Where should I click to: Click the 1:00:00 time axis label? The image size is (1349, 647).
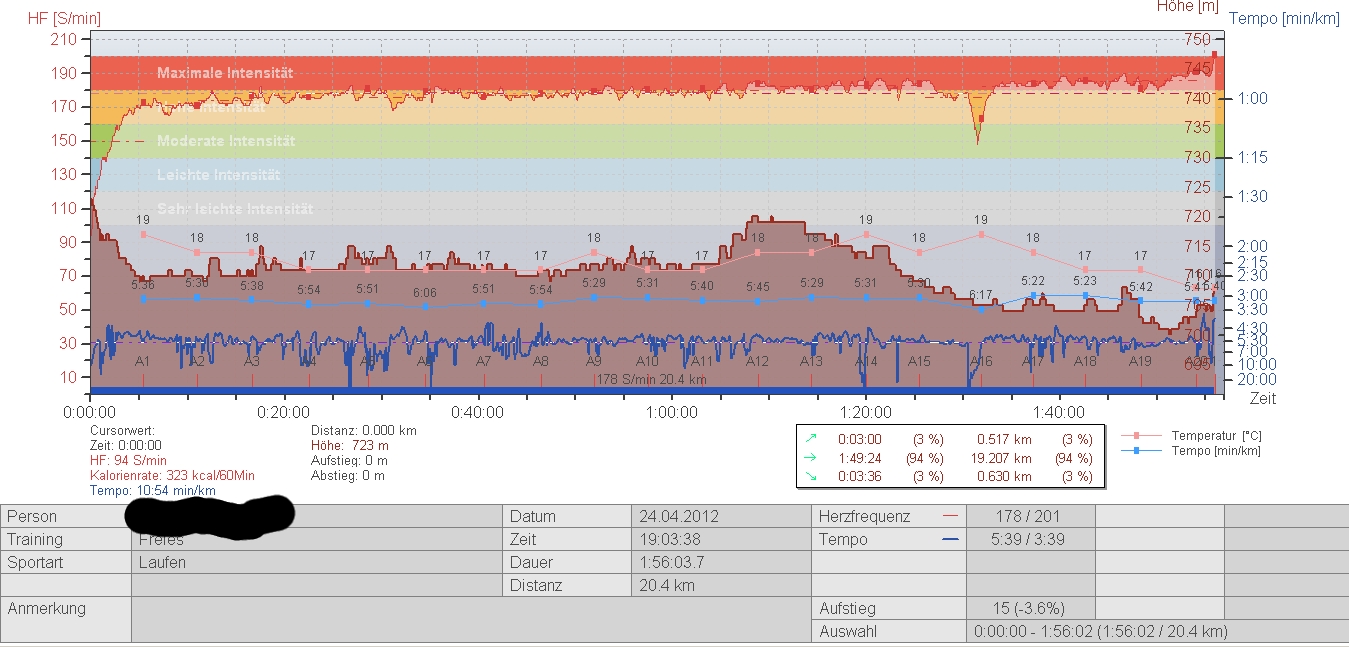click(x=672, y=412)
